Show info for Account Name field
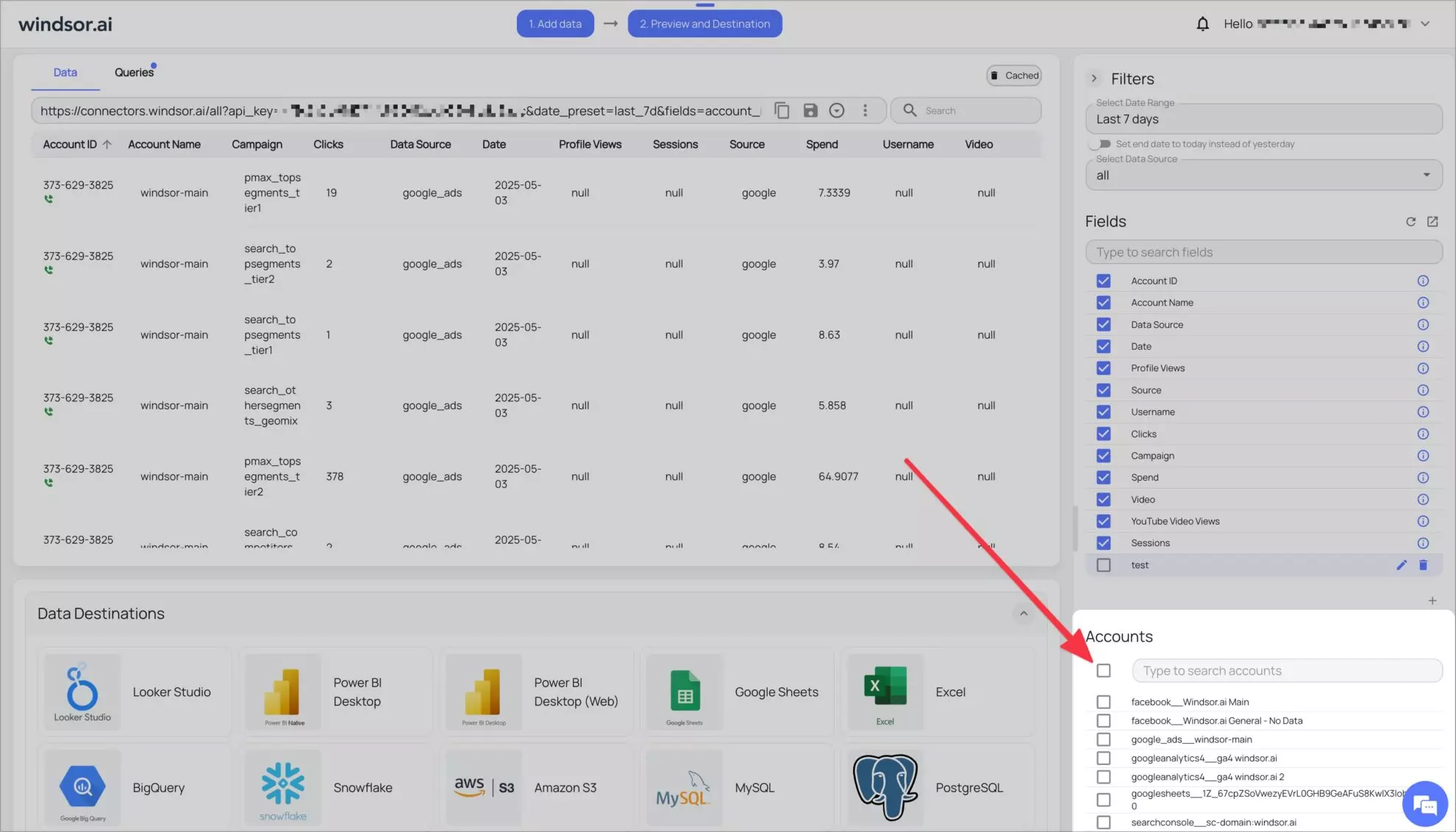The image size is (1456, 832). pyautogui.click(x=1423, y=303)
